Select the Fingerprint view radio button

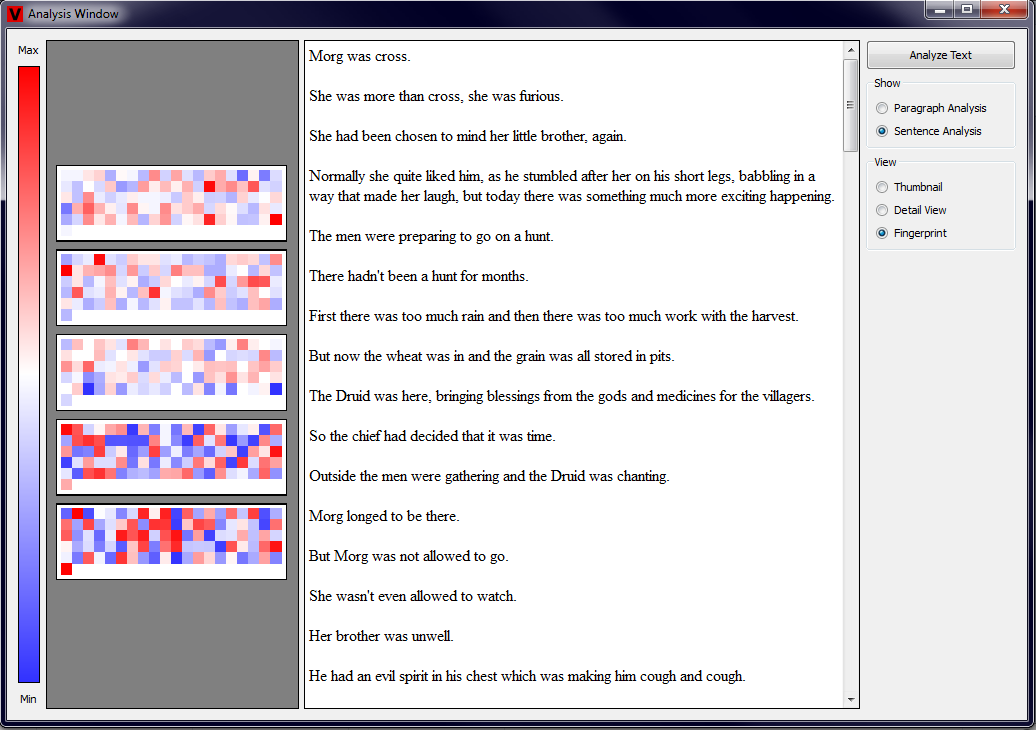click(x=881, y=233)
